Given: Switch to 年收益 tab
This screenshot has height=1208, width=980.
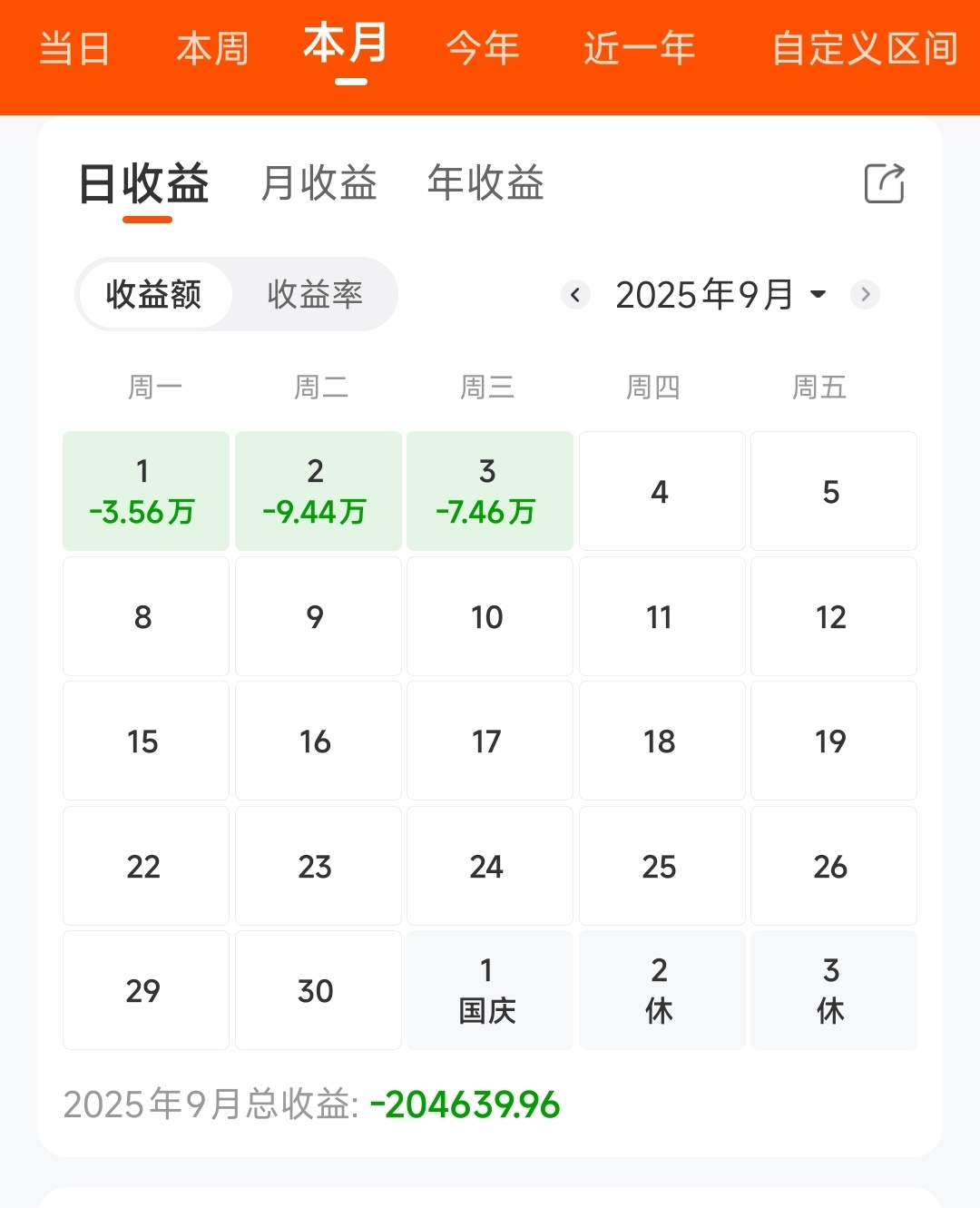Looking at the screenshot, I should pyautogui.click(x=485, y=183).
